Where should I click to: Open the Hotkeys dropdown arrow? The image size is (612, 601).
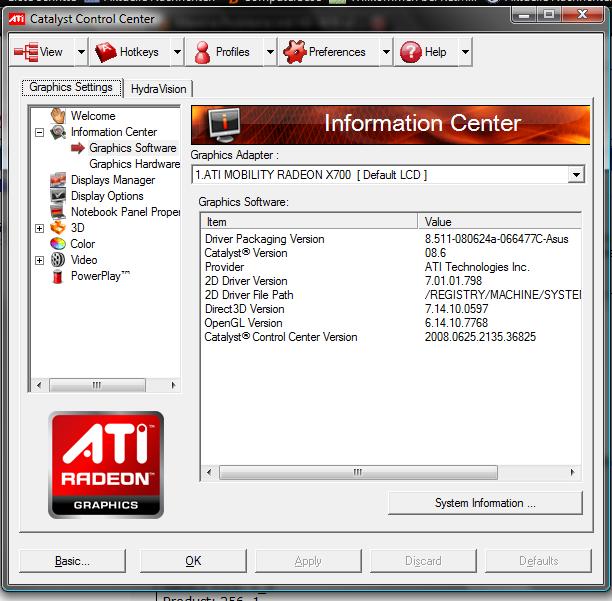click(177, 52)
